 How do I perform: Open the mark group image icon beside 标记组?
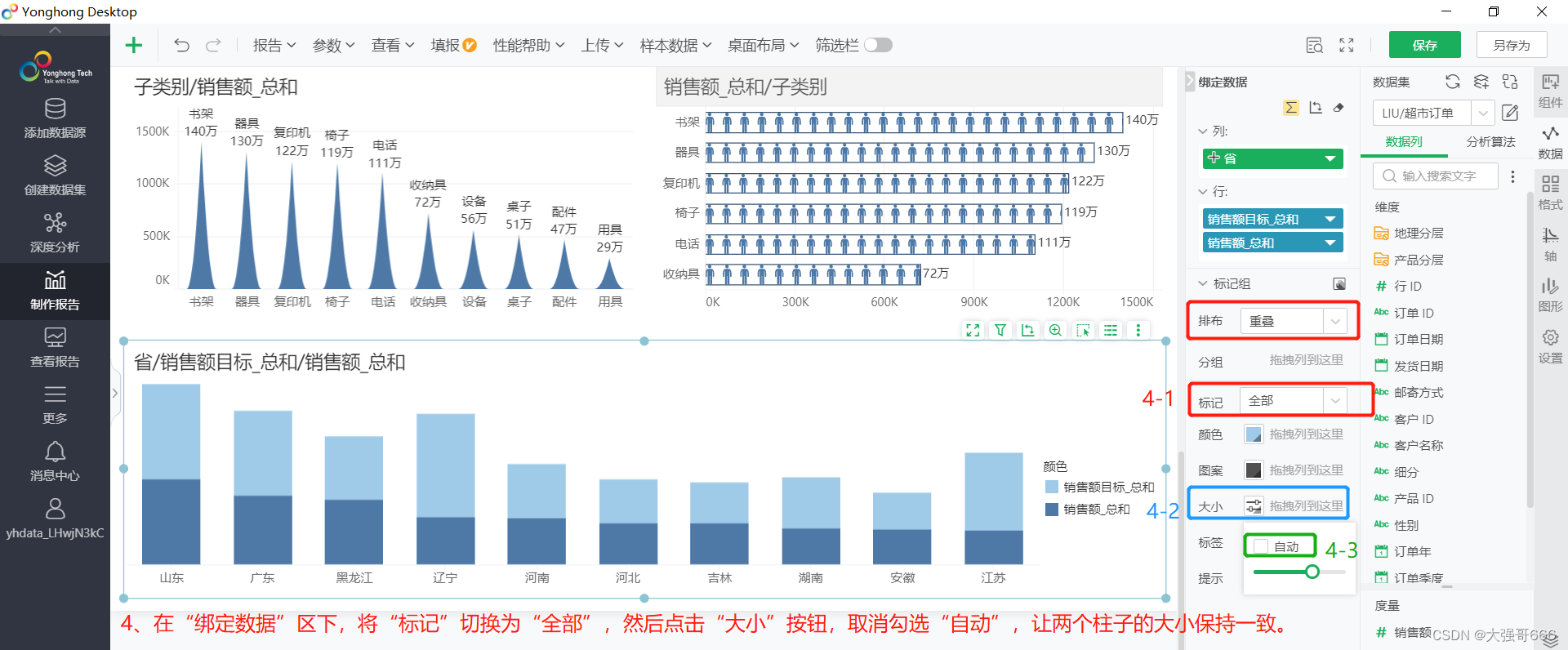(x=1339, y=283)
